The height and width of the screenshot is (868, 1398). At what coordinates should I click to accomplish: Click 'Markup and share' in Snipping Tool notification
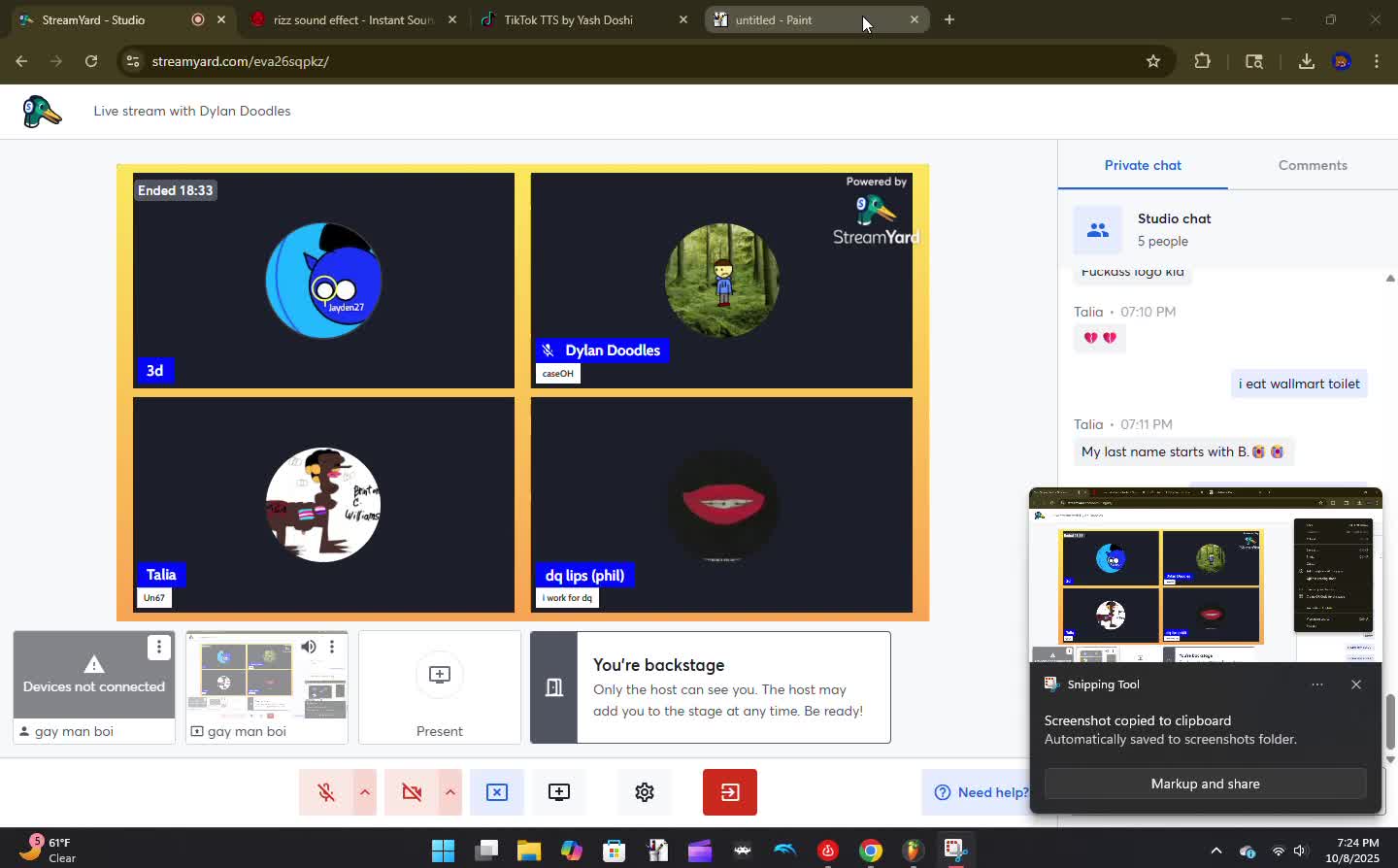click(x=1205, y=784)
